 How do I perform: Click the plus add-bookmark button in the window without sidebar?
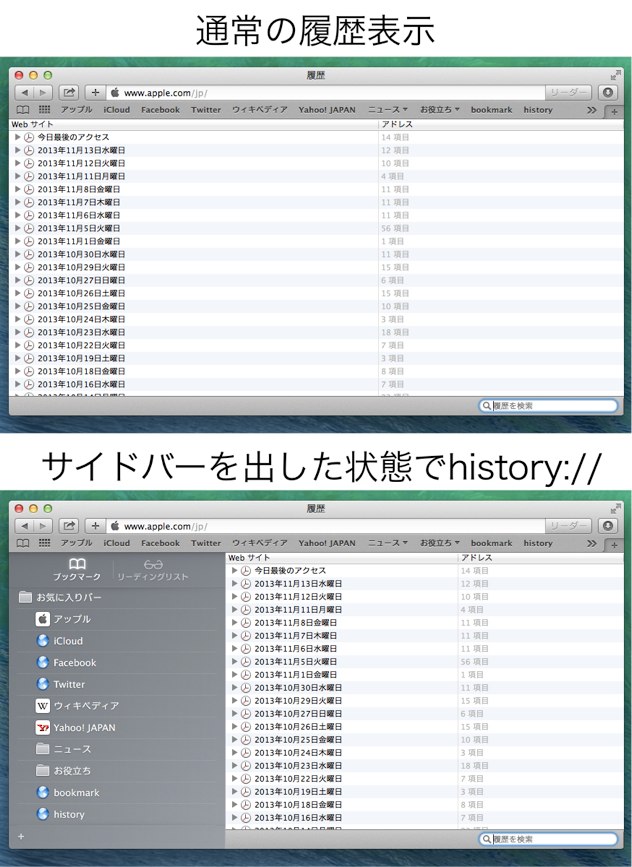95,92
